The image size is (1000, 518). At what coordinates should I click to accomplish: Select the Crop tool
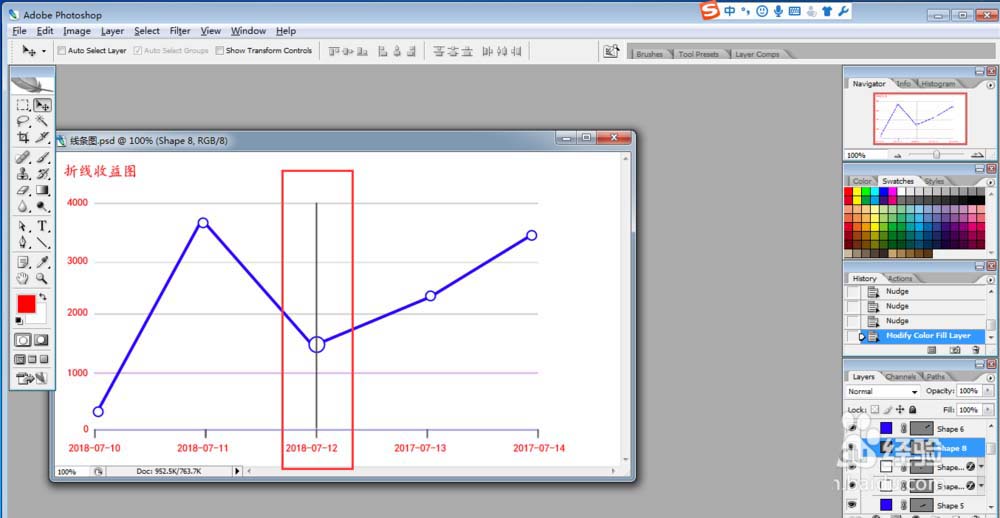[23, 137]
